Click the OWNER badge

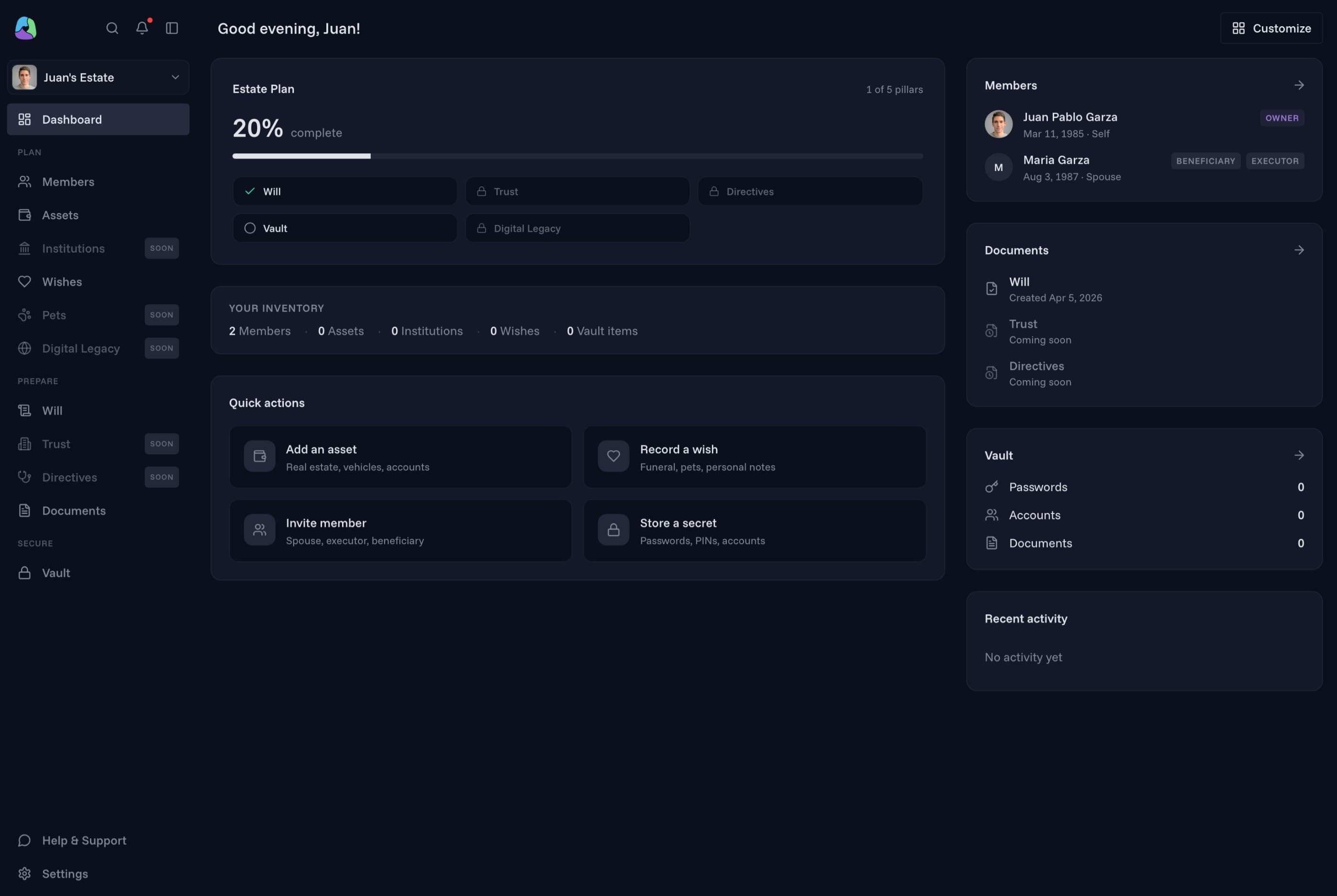1282,117
